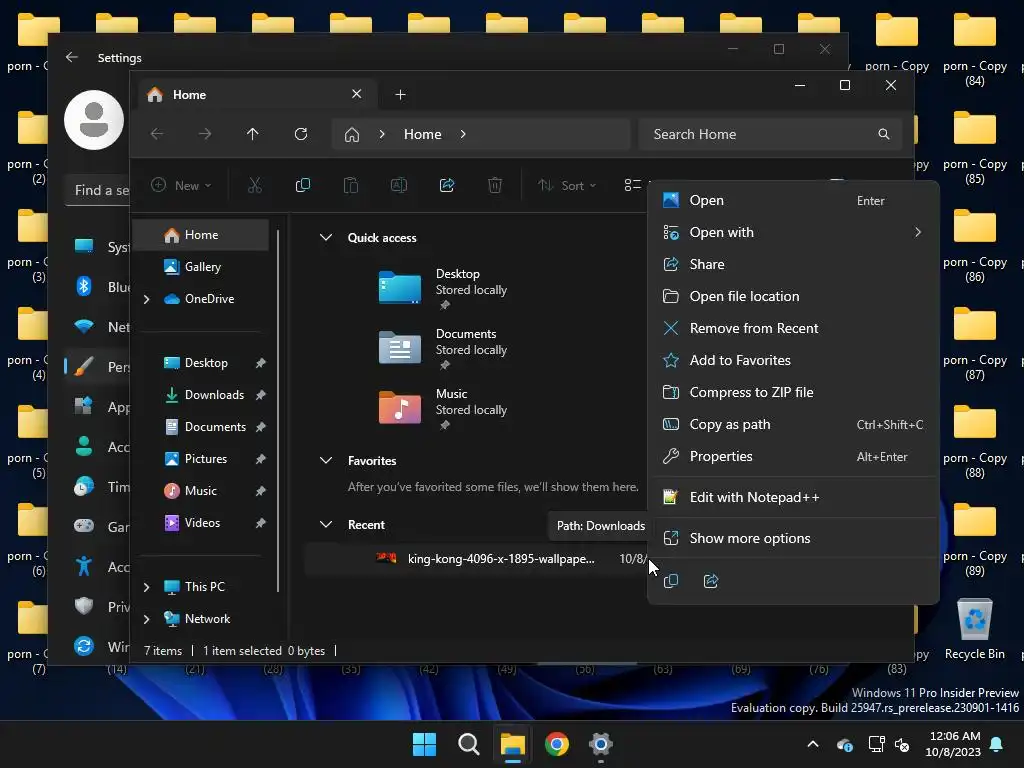Select Home in navigation pane
This screenshot has height=768, width=1024.
pos(201,235)
